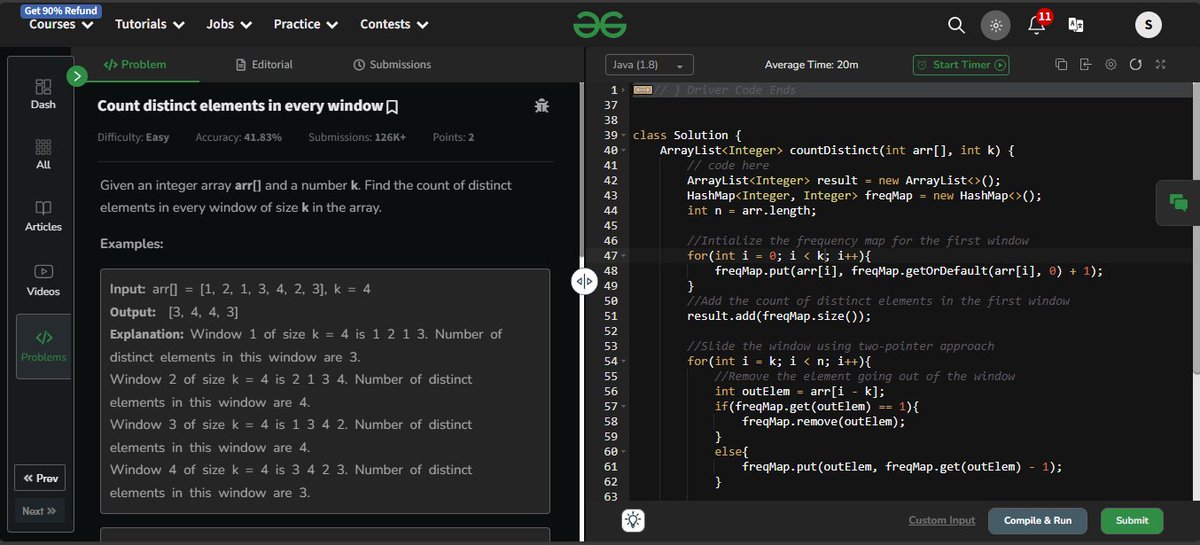Viewport: 1200px width, 545px height.
Task: Expand the Courses dropdown
Action: [62, 24]
